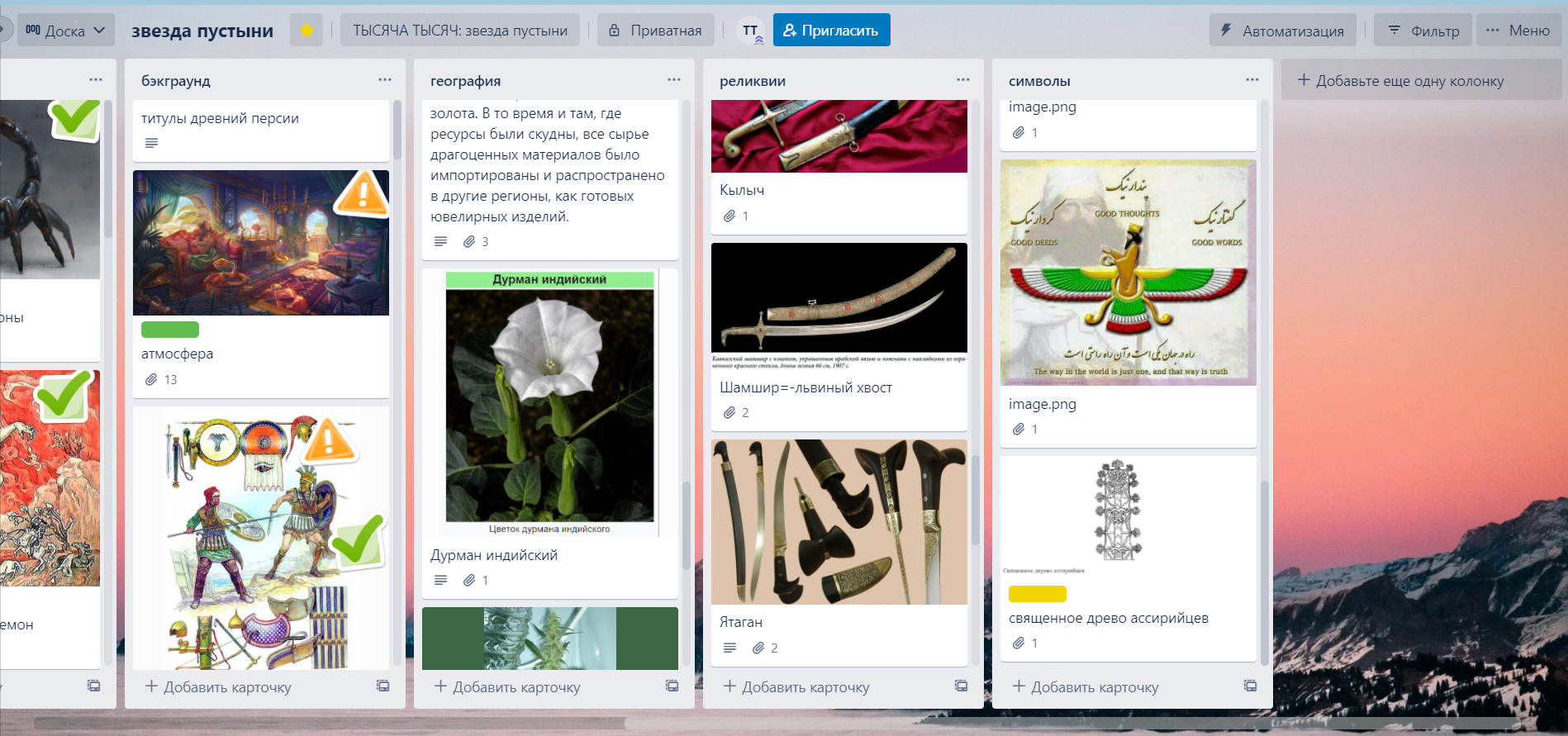Click the Дурман индийский card title

[494, 555]
